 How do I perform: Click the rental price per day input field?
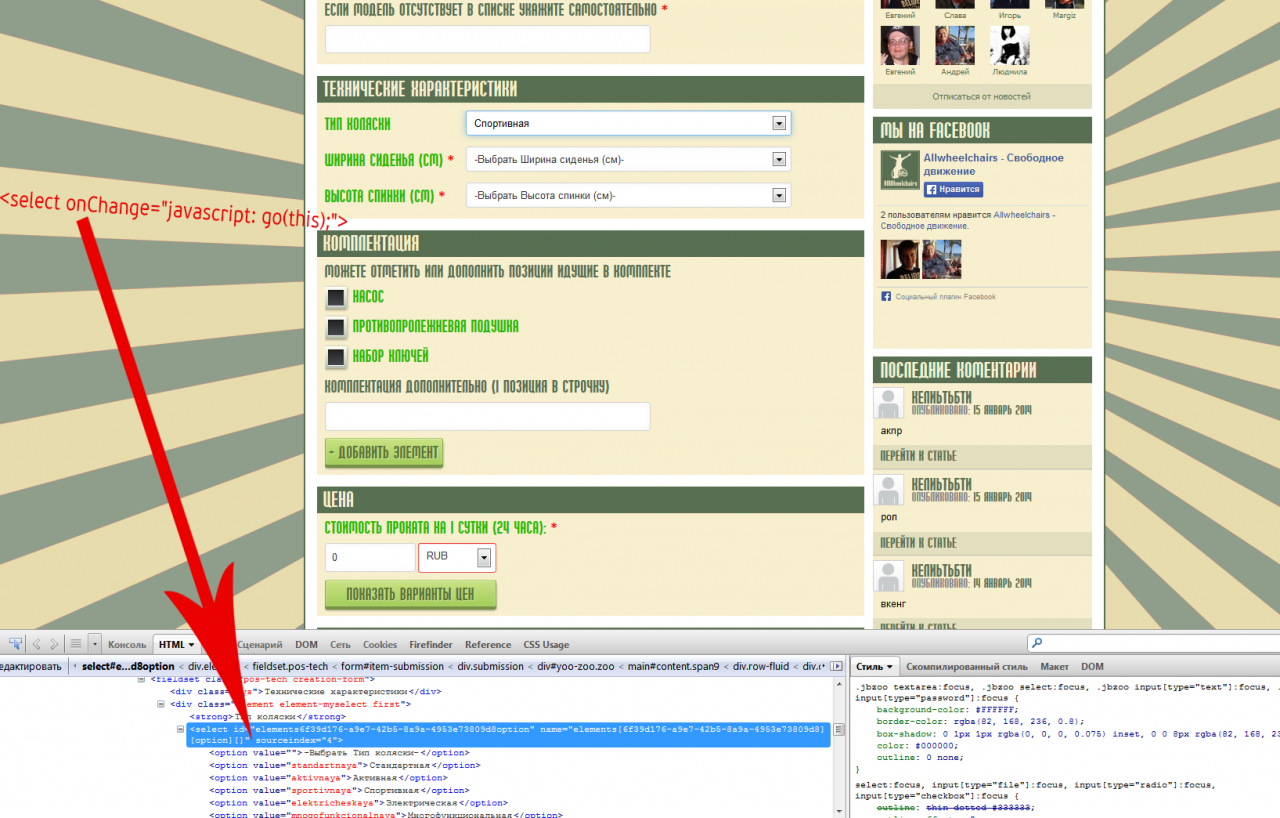(x=370, y=557)
